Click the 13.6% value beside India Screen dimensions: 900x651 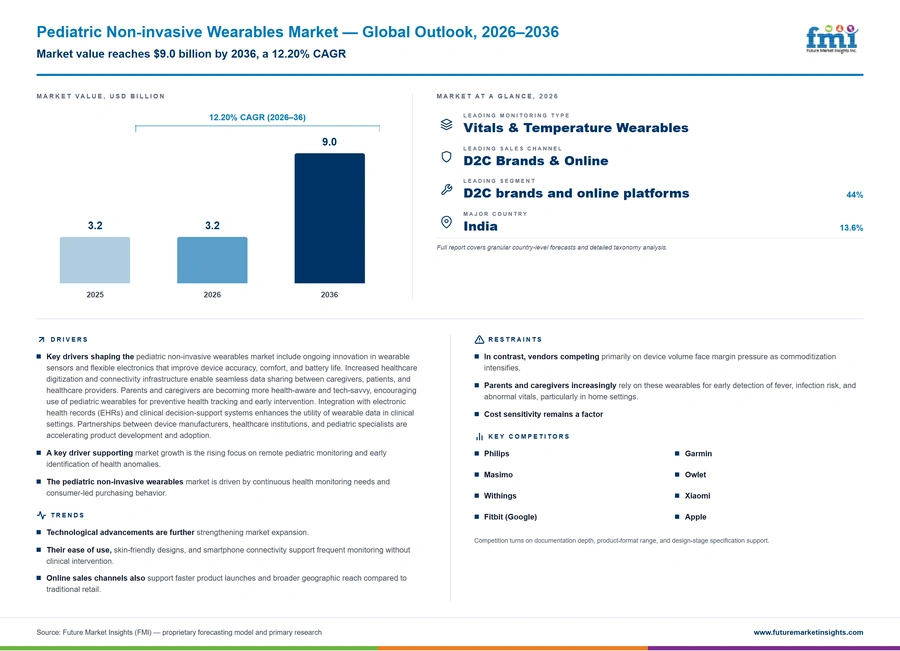851,228
